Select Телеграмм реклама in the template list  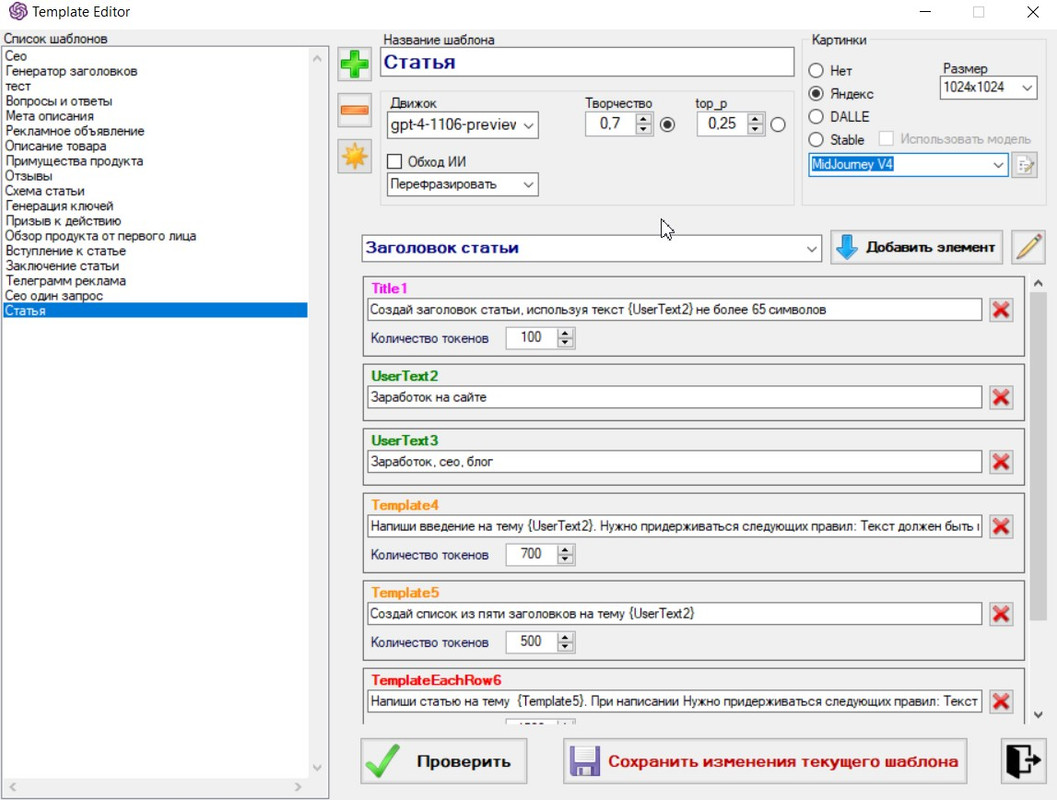click(x=66, y=281)
